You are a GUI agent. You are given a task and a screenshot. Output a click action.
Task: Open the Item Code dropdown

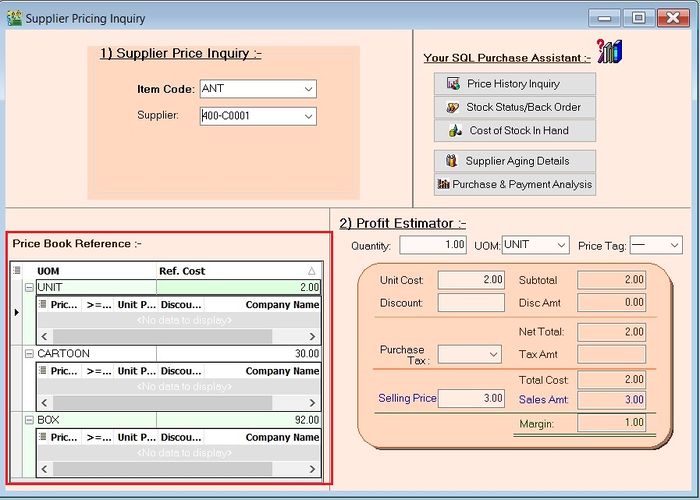(307, 89)
